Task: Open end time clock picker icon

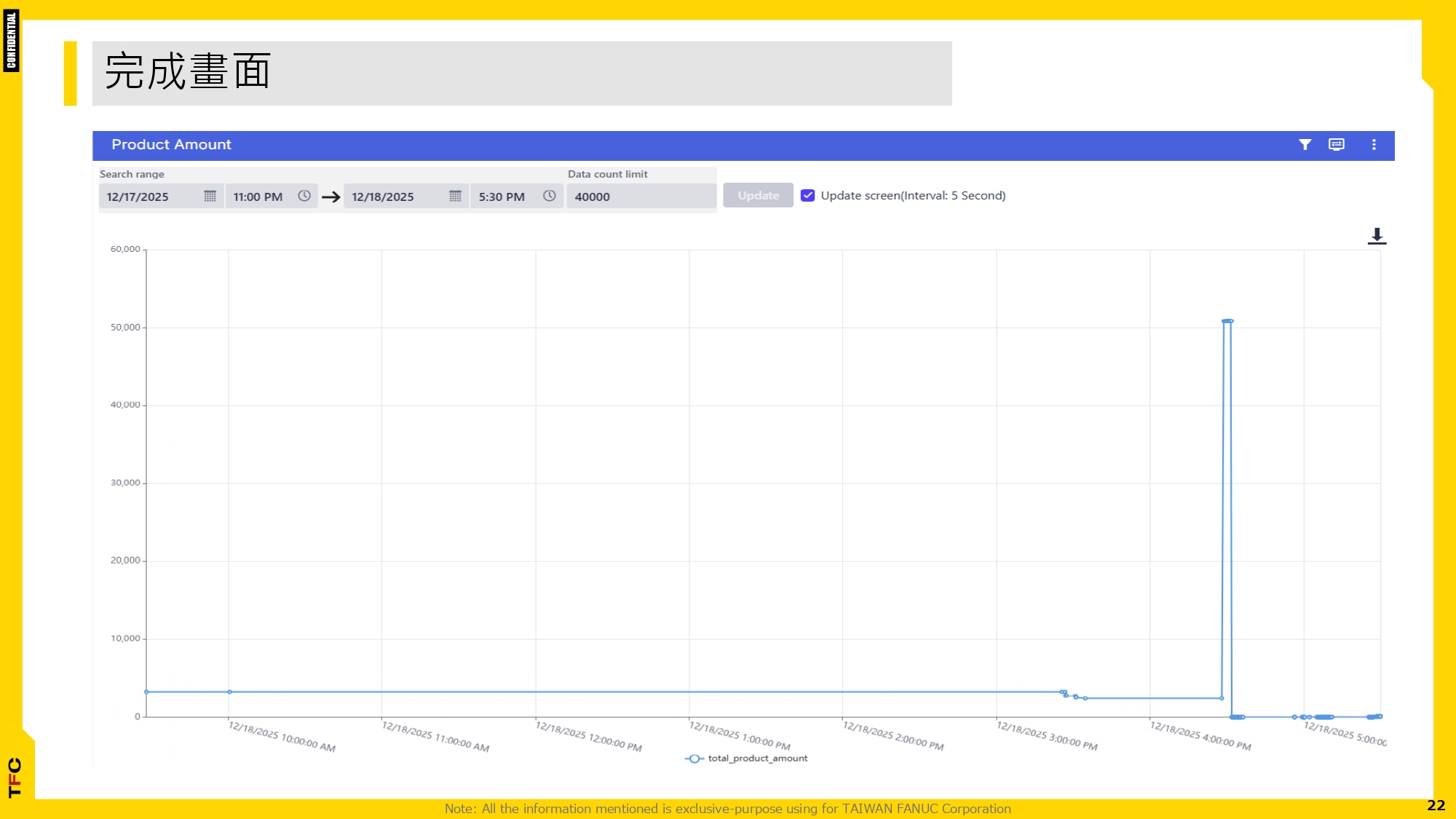Action: [550, 196]
